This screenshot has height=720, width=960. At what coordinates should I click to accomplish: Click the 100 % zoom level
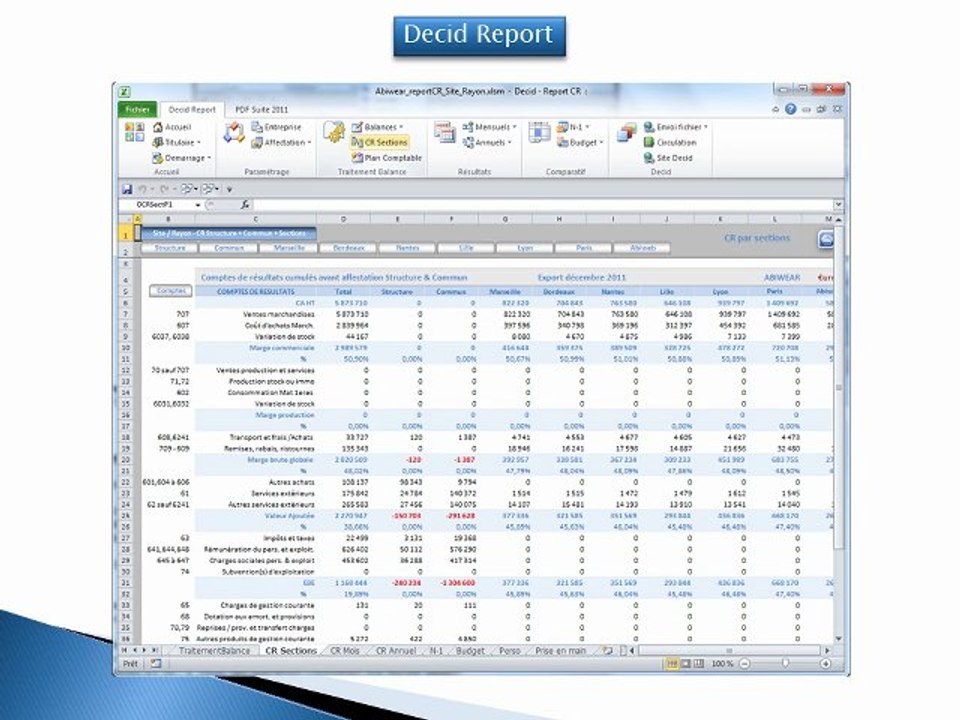tap(722, 664)
